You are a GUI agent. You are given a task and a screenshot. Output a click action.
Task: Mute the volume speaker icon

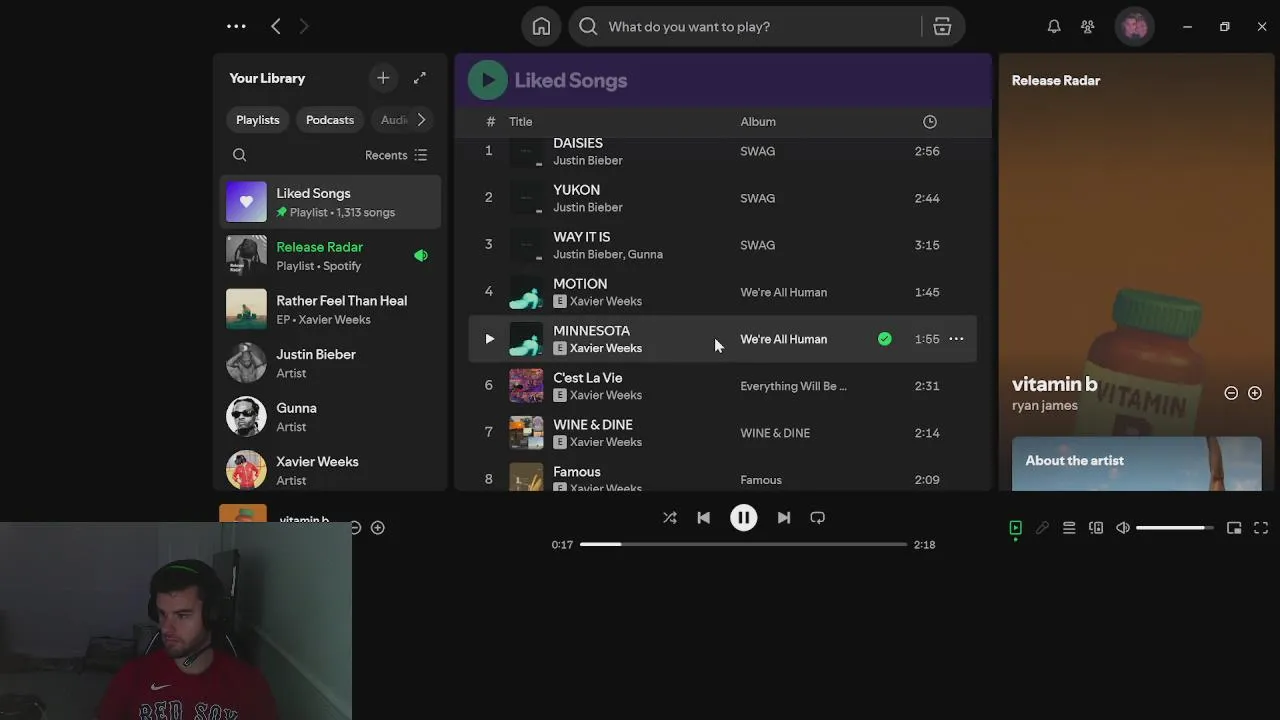[1123, 528]
